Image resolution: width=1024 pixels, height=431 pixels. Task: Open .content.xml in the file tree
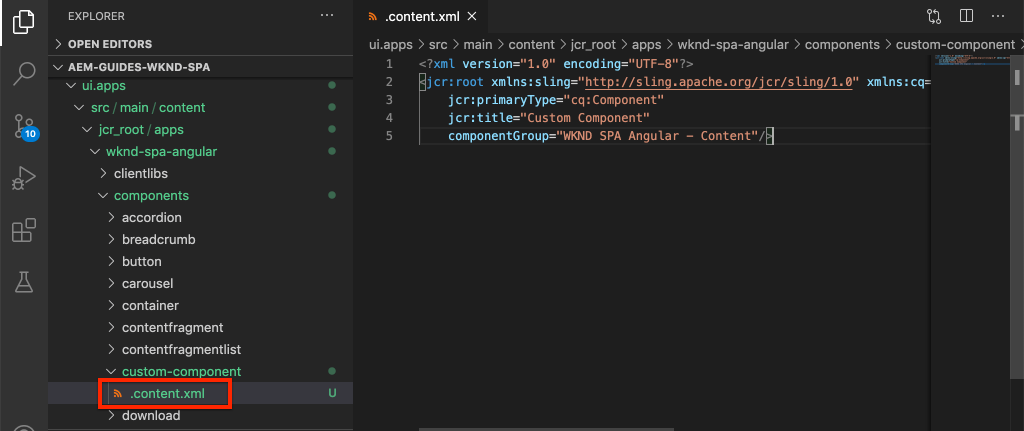coord(167,394)
